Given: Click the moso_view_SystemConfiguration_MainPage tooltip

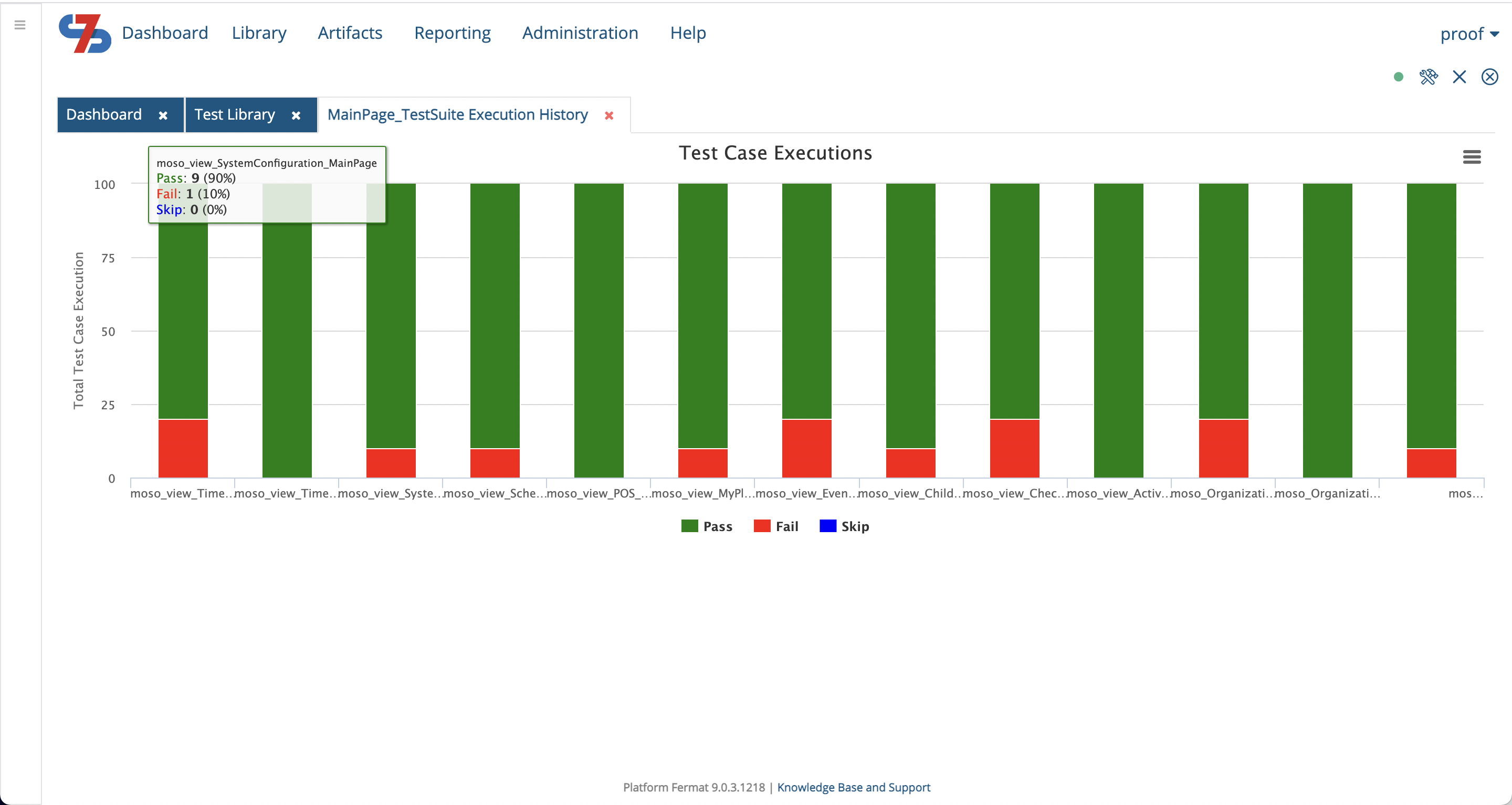Looking at the screenshot, I should [x=267, y=185].
